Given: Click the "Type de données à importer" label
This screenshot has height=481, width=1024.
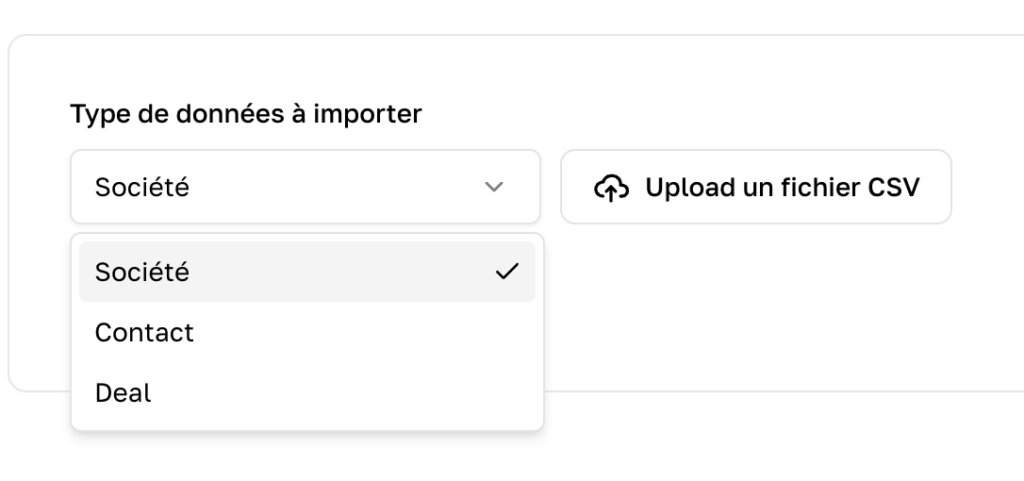Looking at the screenshot, I should [x=246, y=115].
